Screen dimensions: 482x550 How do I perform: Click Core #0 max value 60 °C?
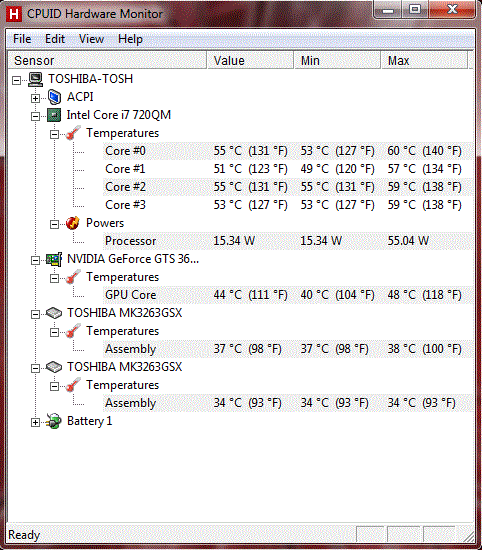point(424,151)
